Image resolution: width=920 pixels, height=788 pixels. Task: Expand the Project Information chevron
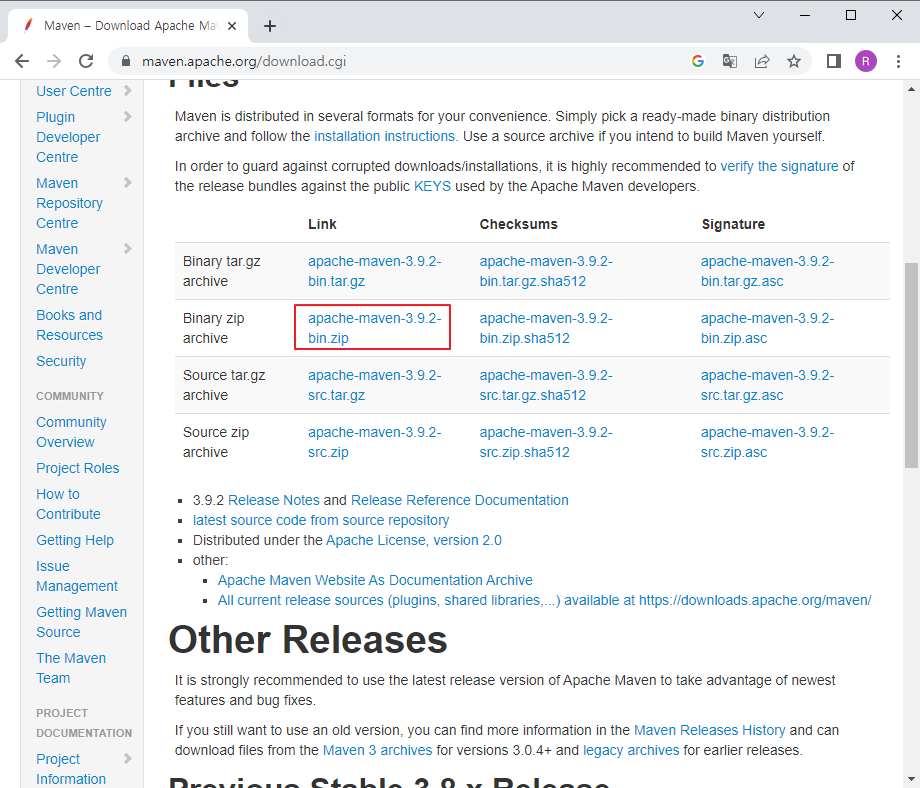pos(128,759)
